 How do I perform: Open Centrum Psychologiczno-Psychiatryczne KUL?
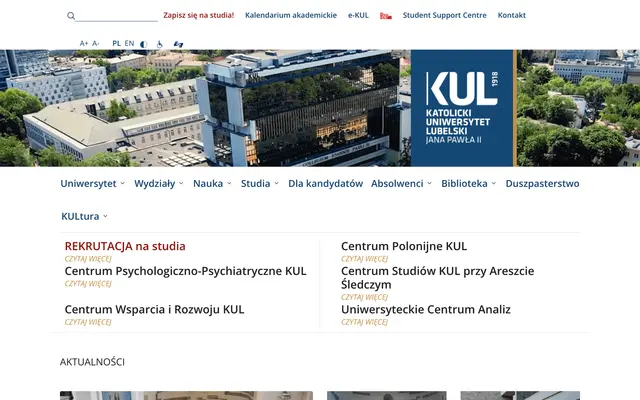pyautogui.click(x=185, y=271)
